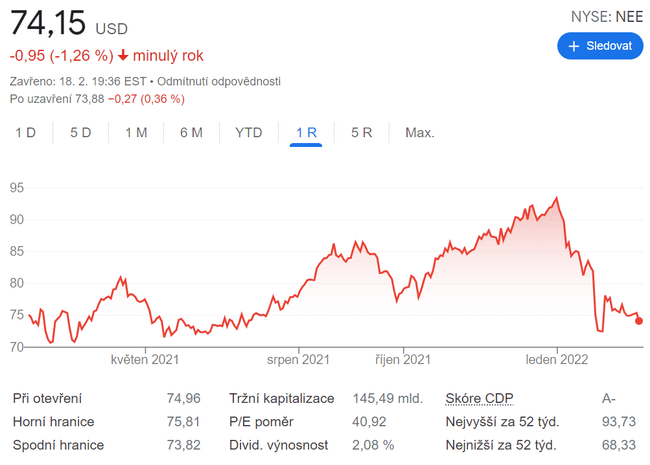
Task: Show the Max. time range
Action: (419, 132)
